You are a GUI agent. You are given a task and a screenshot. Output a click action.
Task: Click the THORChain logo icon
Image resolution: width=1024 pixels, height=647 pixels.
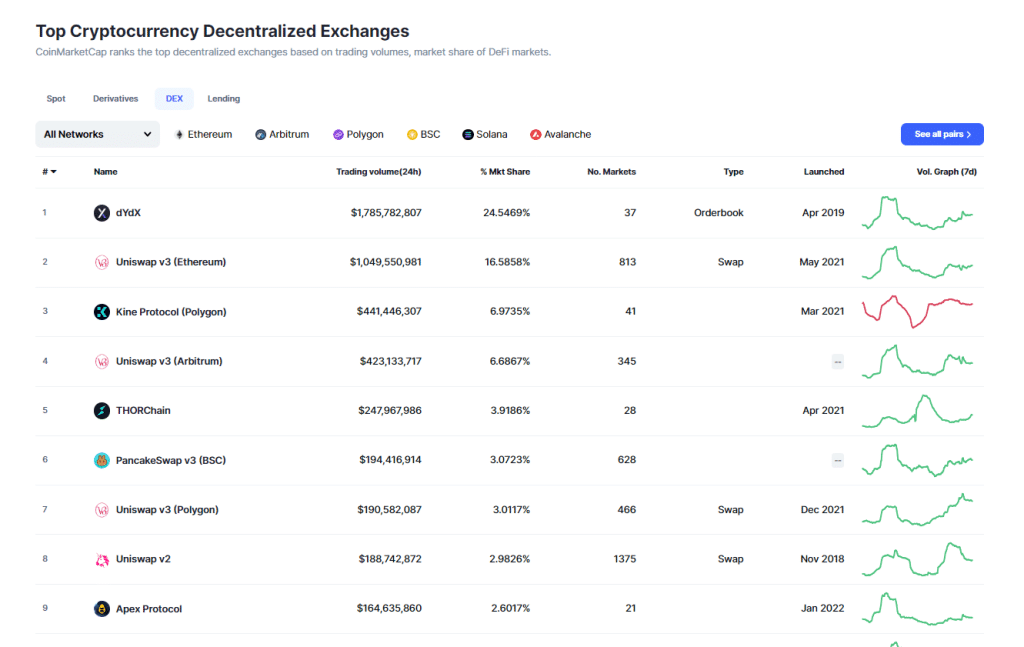pyautogui.click(x=101, y=411)
